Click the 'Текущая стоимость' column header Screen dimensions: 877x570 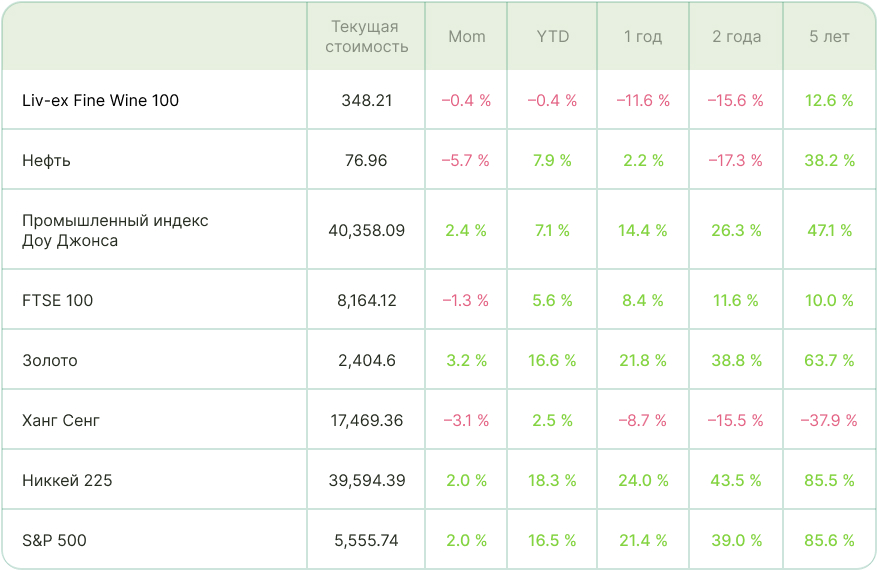coord(365,37)
